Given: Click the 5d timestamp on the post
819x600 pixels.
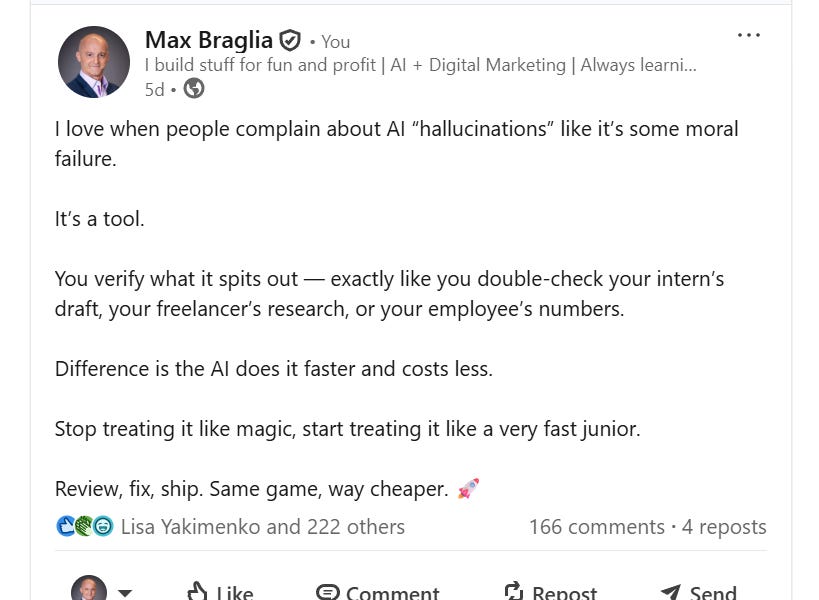Looking at the screenshot, I should coord(153,89).
